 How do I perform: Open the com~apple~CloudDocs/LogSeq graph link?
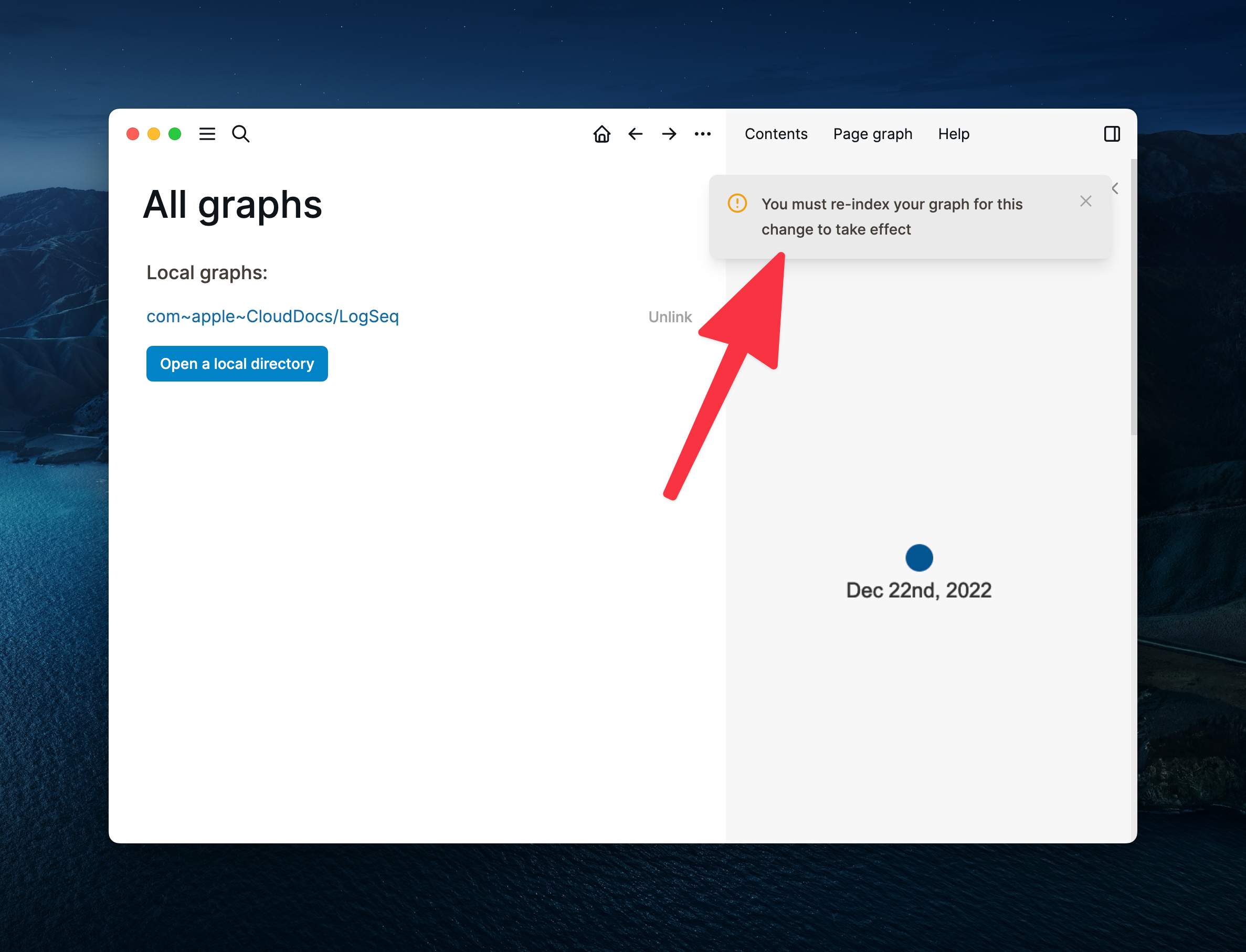click(272, 316)
